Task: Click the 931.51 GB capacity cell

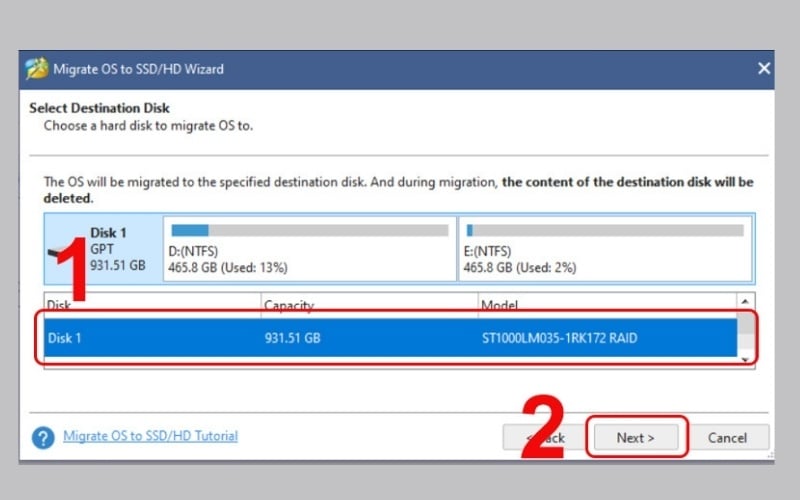Action: tap(292, 338)
